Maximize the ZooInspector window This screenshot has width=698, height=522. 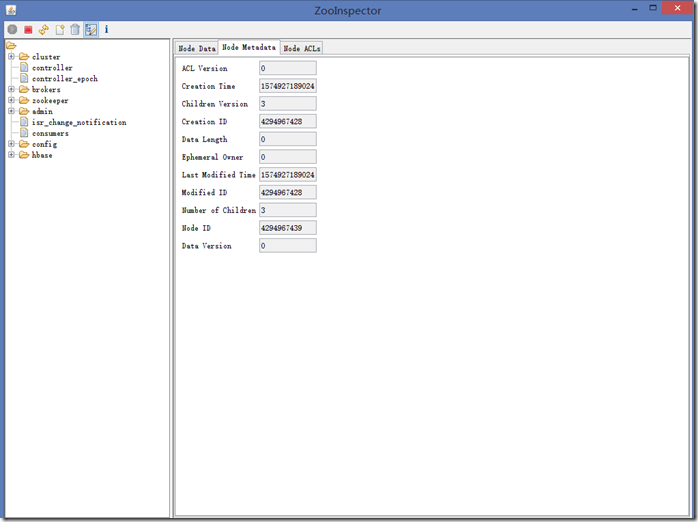tap(653, 8)
